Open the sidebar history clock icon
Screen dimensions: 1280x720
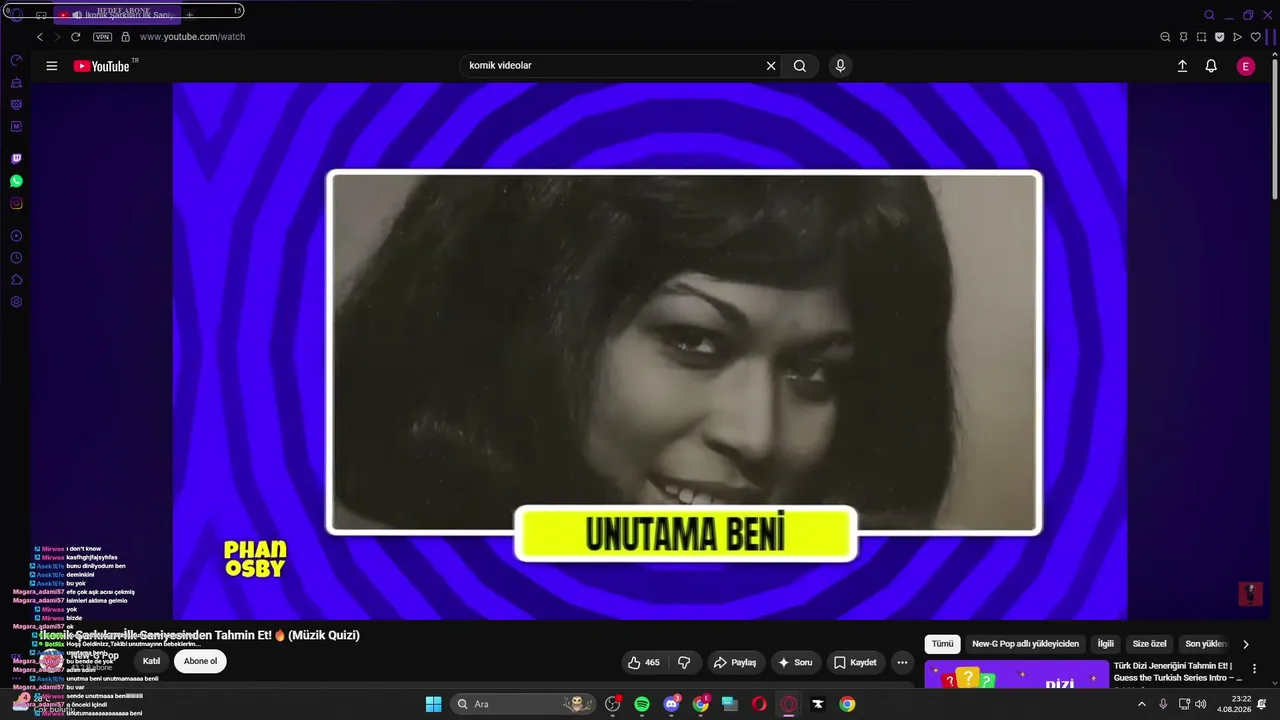click(16, 258)
